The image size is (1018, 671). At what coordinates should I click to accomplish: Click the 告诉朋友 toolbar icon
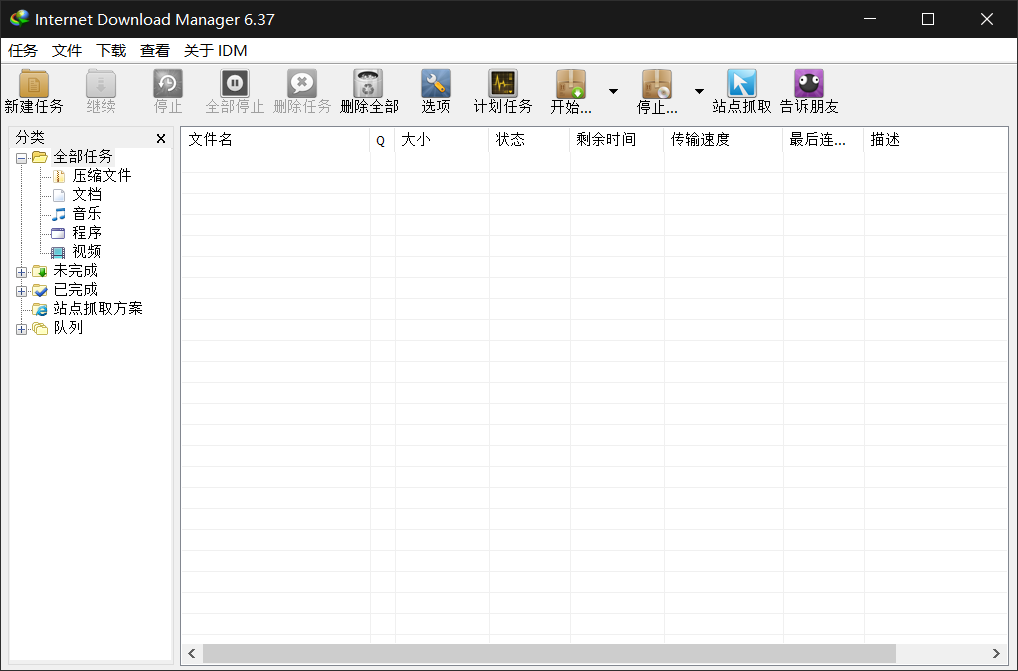809,84
